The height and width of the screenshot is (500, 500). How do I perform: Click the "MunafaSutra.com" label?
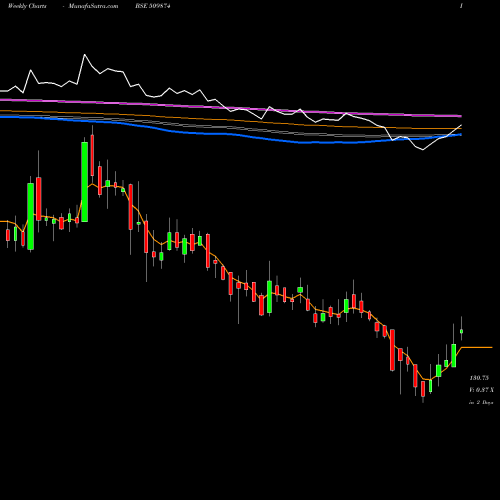(x=93, y=6)
